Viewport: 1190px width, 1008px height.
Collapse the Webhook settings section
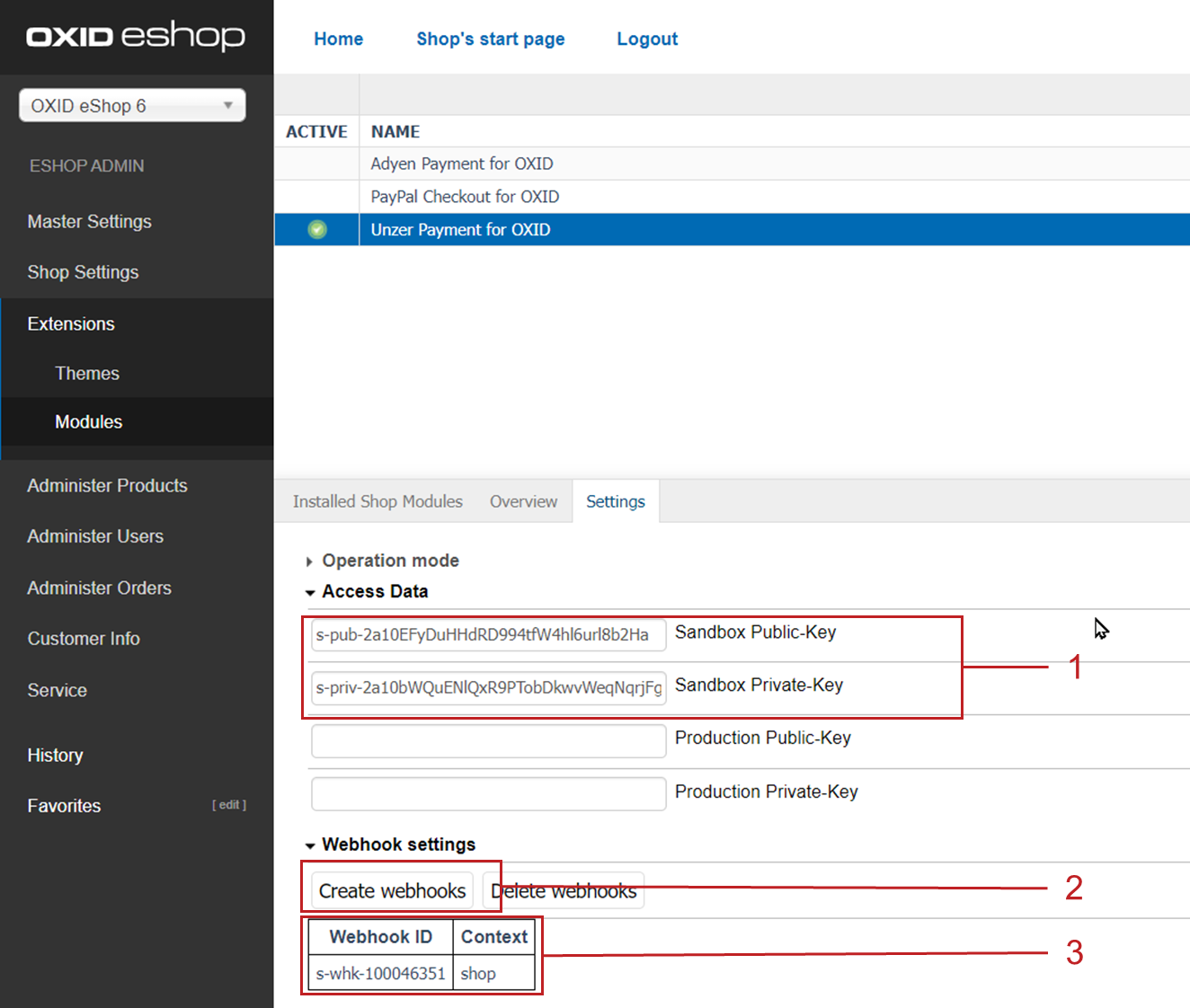[390, 844]
